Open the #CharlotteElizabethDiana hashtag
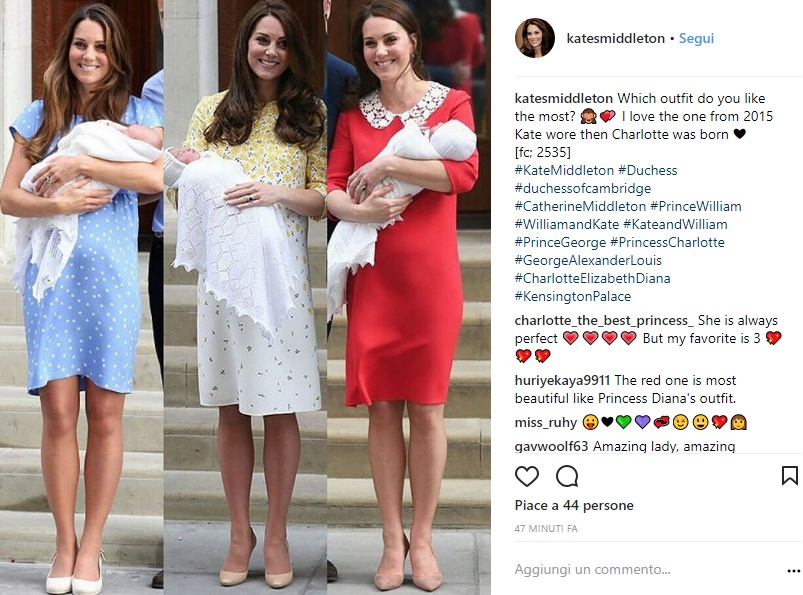The height and width of the screenshot is (595, 803). (592, 278)
